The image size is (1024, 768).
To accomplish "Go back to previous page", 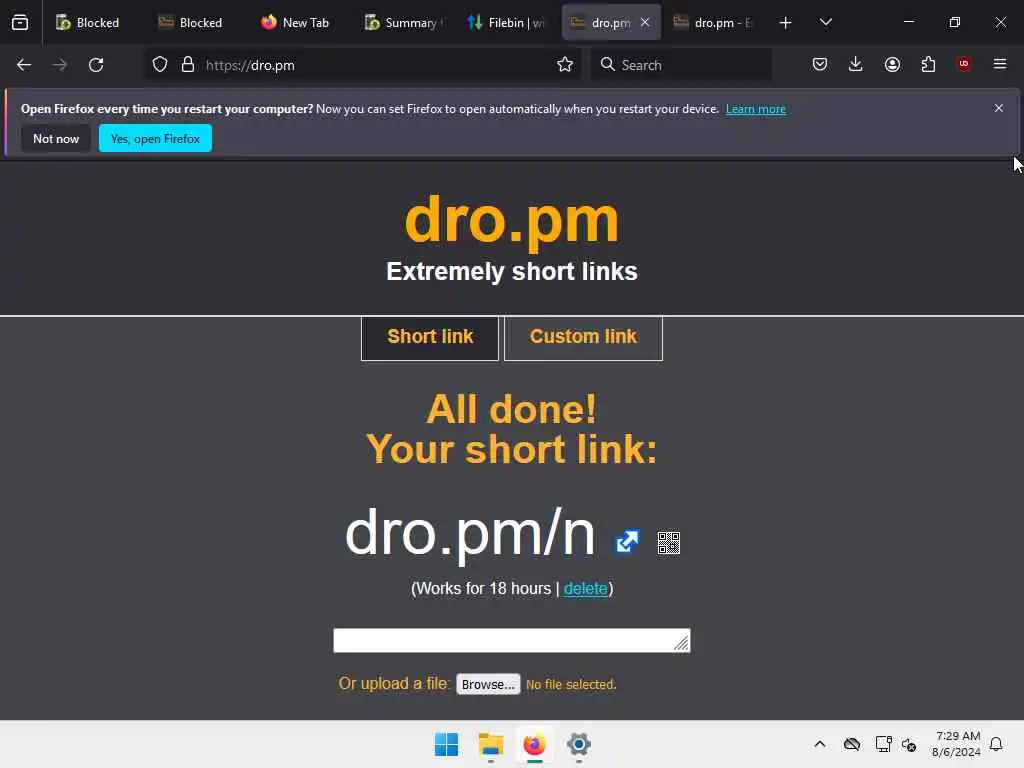I will point(24,65).
